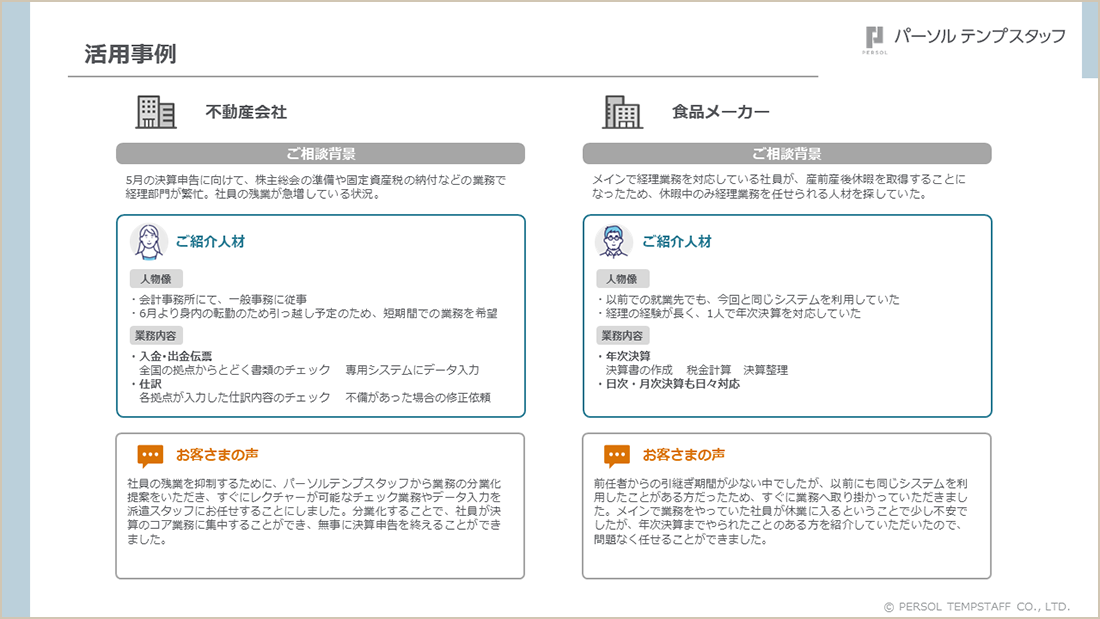Click testimonial text starting 前任者からの引継ぎ期間
The image size is (1100, 619).
coord(781,512)
